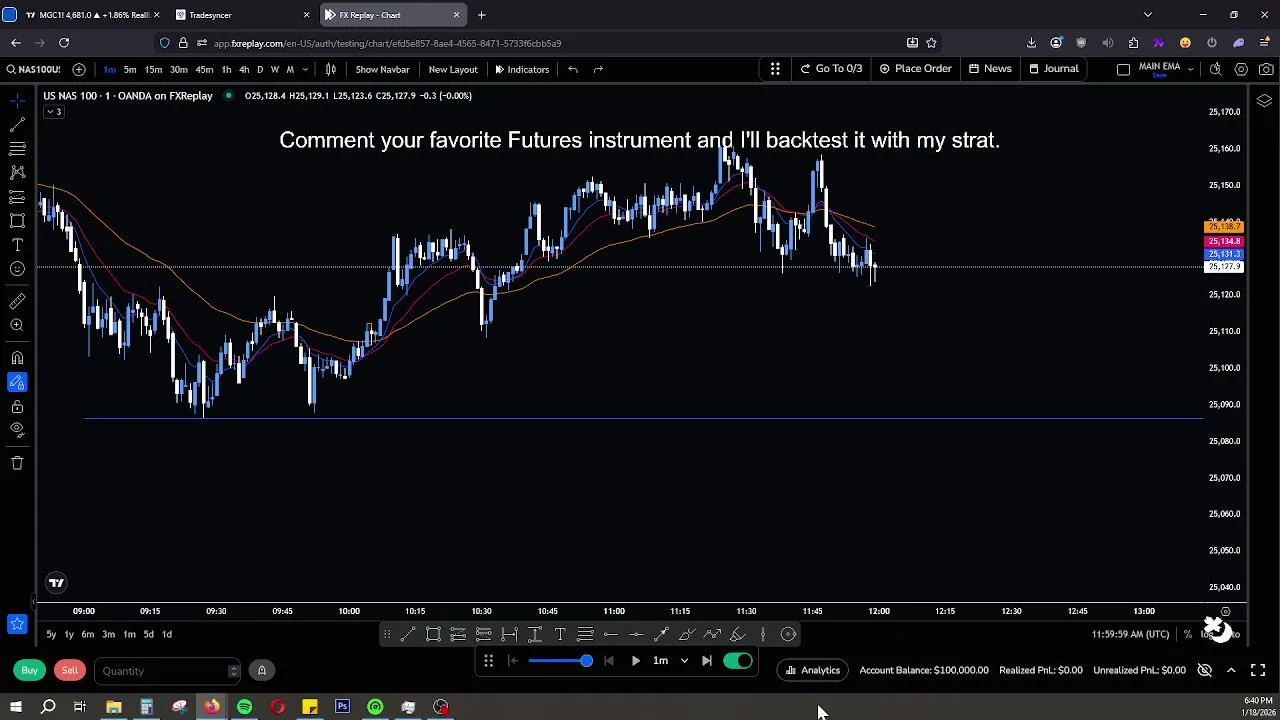Click the replay play button
Image resolution: width=1280 pixels, height=720 pixels.
point(635,661)
